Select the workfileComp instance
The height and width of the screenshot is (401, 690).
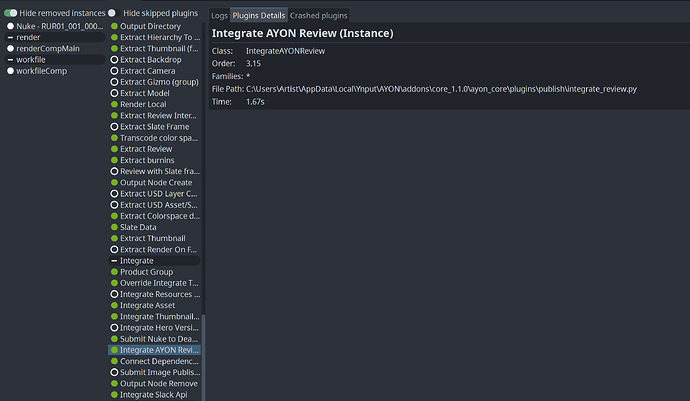pyautogui.click(x=55, y=71)
